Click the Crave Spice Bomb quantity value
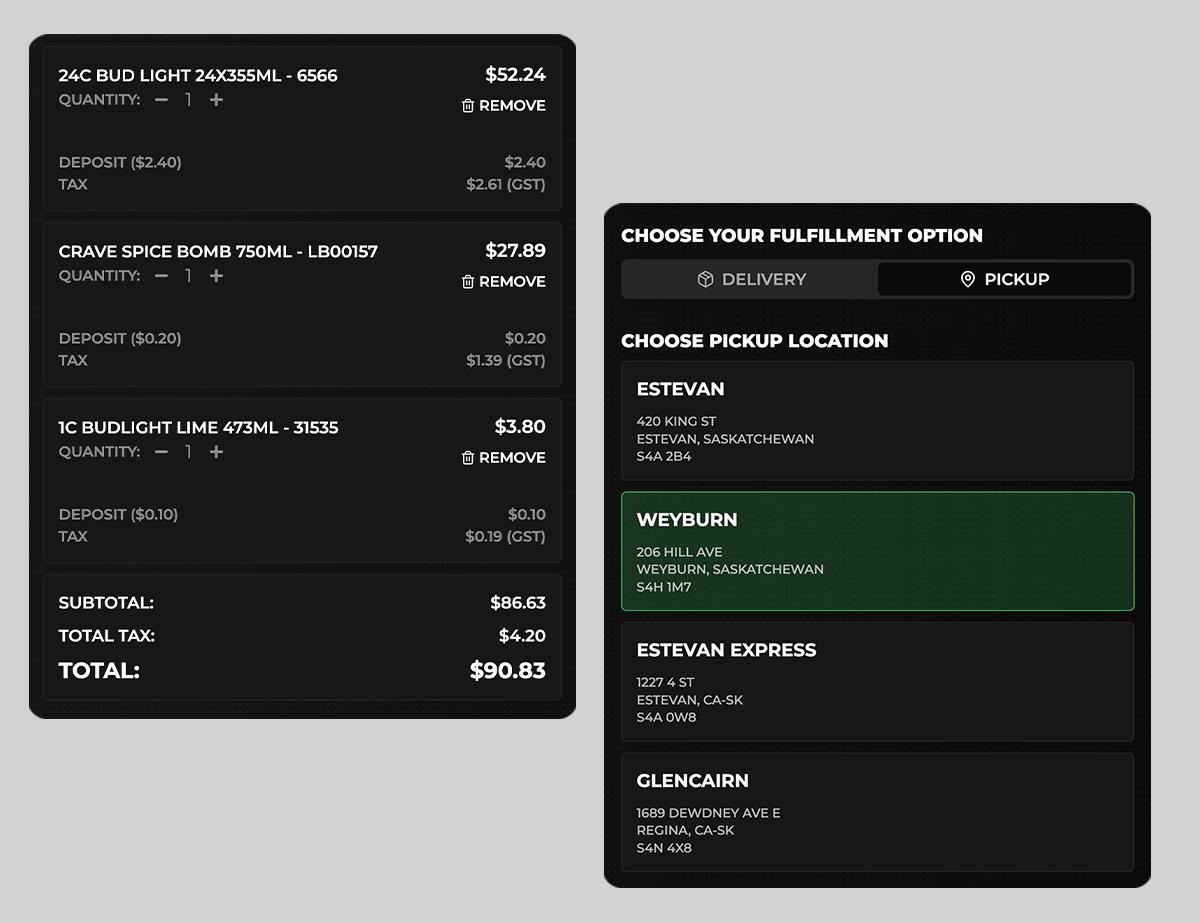The height and width of the screenshot is (923, 1200). pyautogui.click(x=188, y=276)
